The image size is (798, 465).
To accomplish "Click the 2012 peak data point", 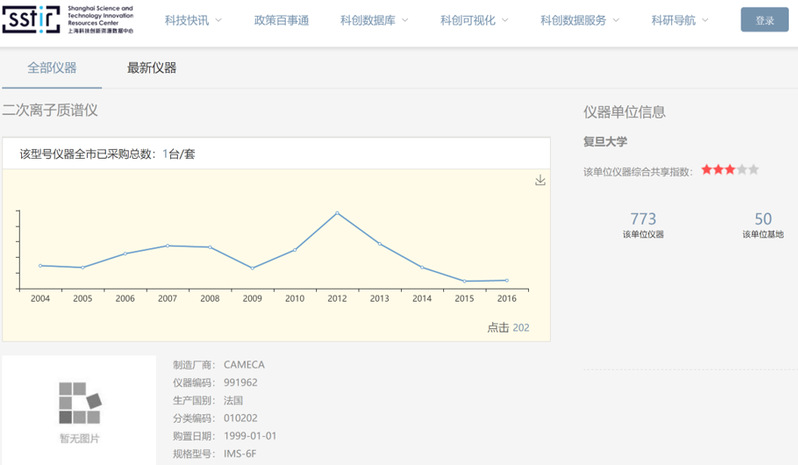I will click(337, 213).
